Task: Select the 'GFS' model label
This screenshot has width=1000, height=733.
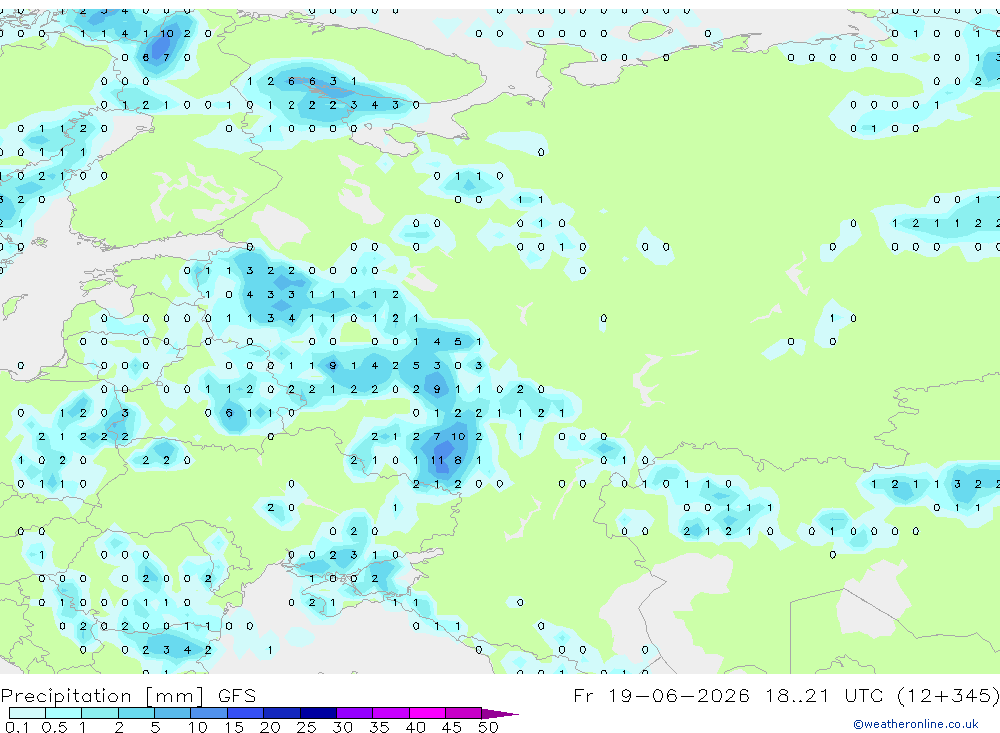Action: (x=237, y=695)
